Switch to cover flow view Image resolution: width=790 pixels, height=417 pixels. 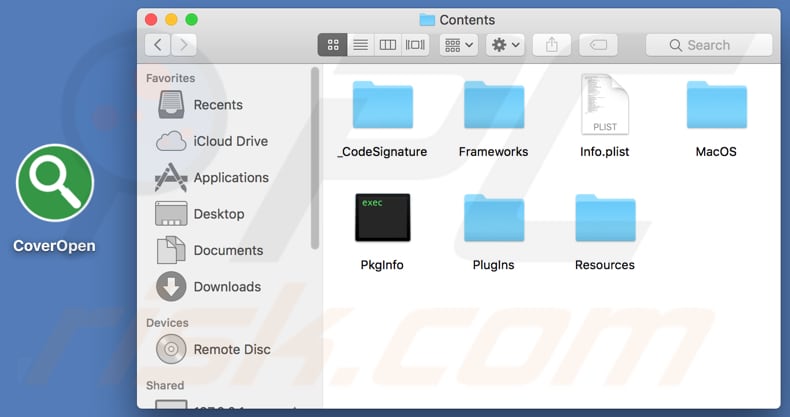click(x=415, y=45)
